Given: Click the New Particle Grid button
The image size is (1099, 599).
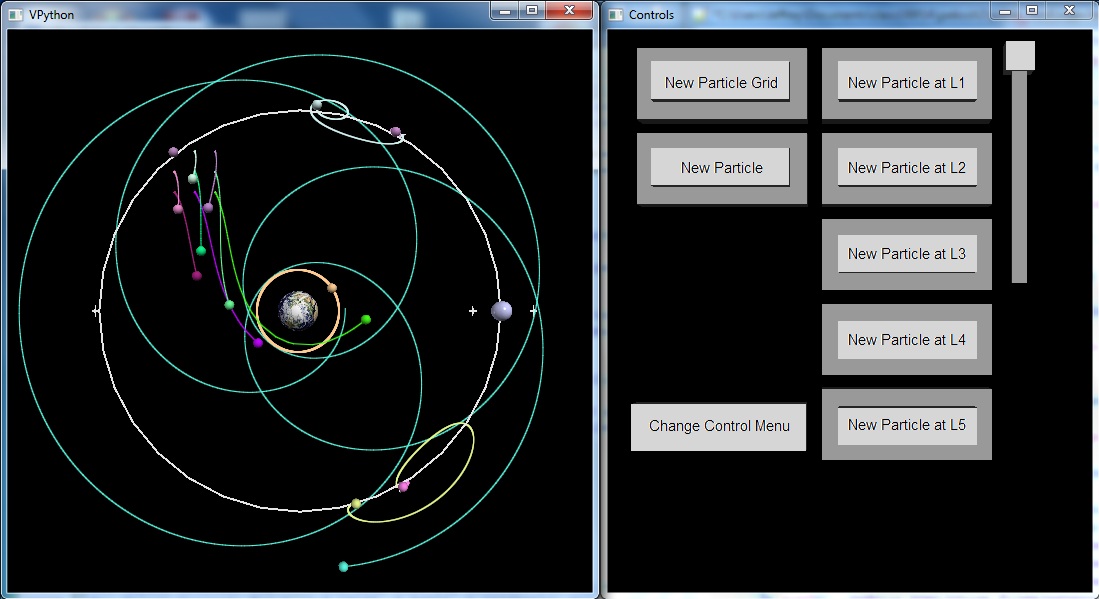Looking at the screenshot, I should coord(720,83).
